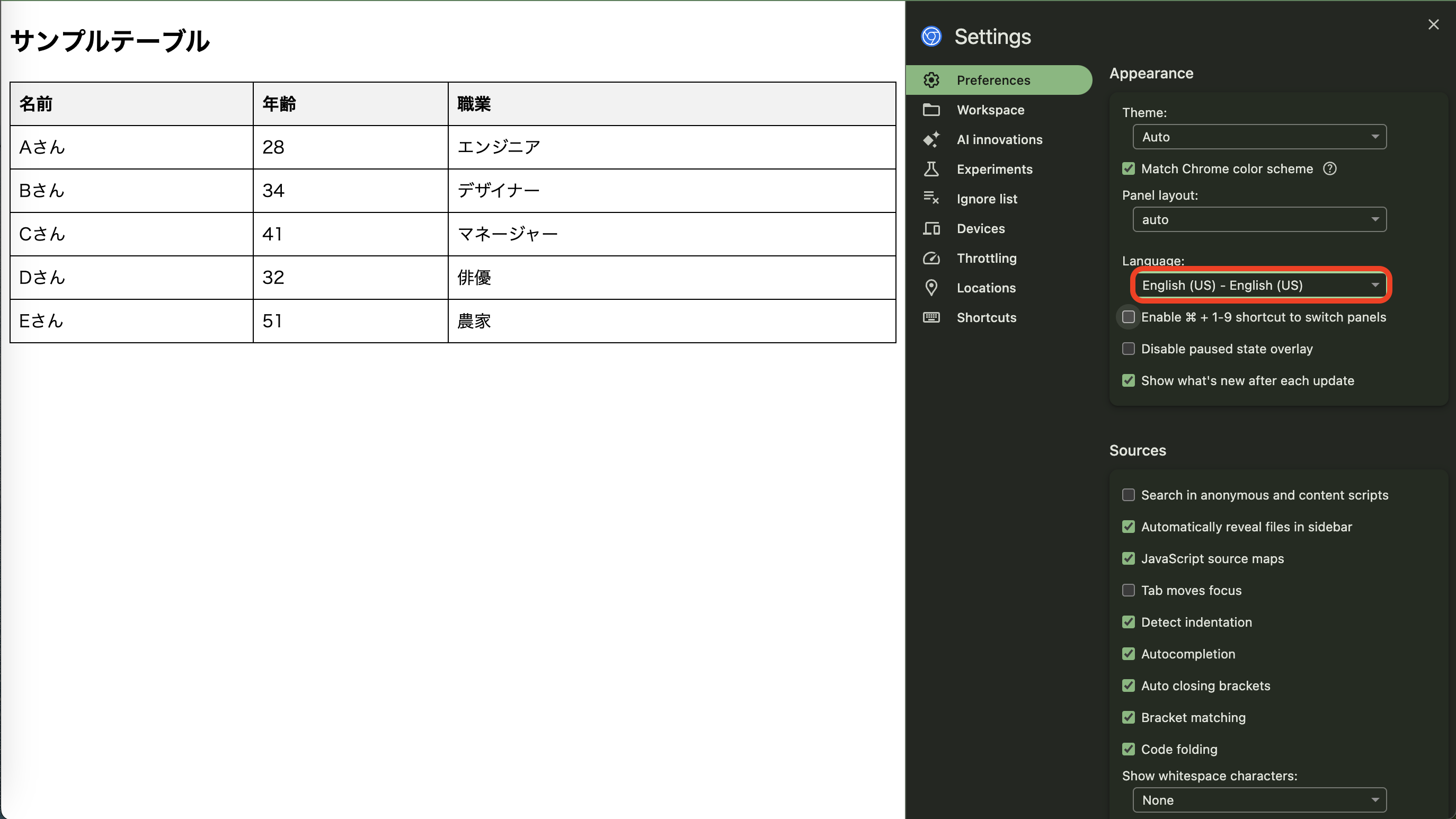The height and width of the screenshot is (819, 1456).
Task: Switch to the Experiments section
Action: 995,169
